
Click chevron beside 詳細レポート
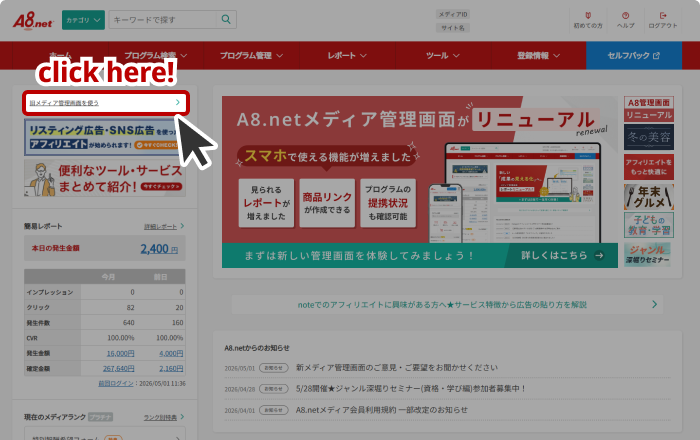click(182, 226)
